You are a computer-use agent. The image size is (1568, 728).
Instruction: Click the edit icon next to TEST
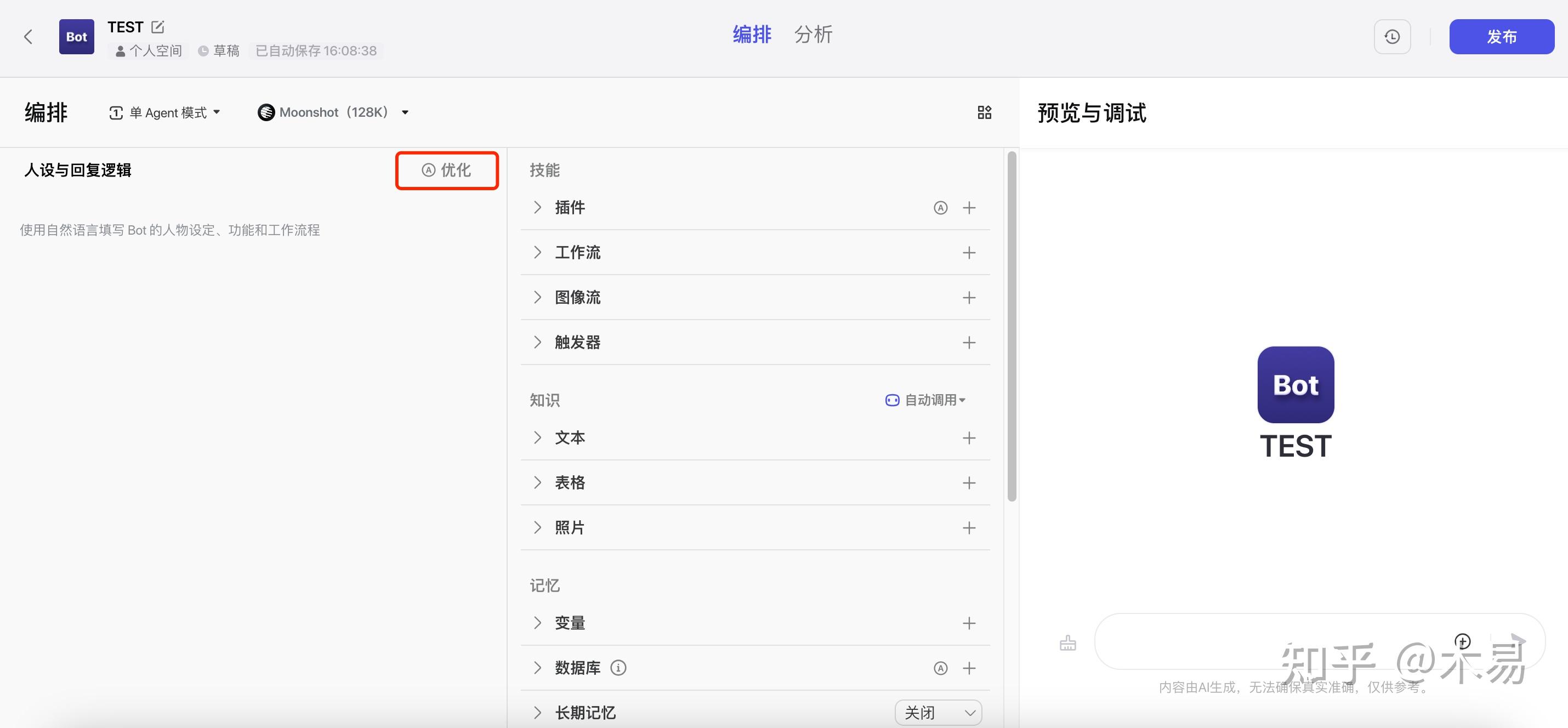(158, 27)
